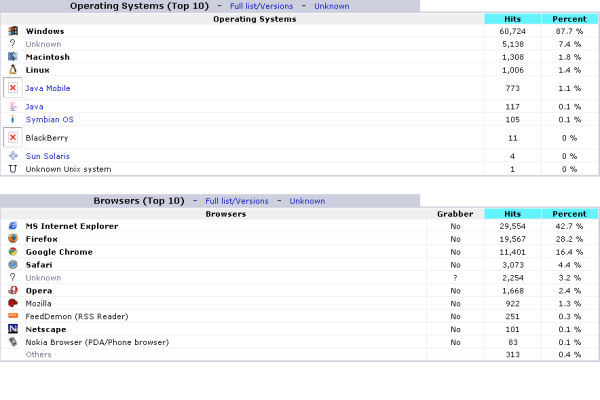Image resolution: width=600 pixels, height=400 pixels.
Task: Click the broken image icon for Java Mobile
Action: click(13, 88)
